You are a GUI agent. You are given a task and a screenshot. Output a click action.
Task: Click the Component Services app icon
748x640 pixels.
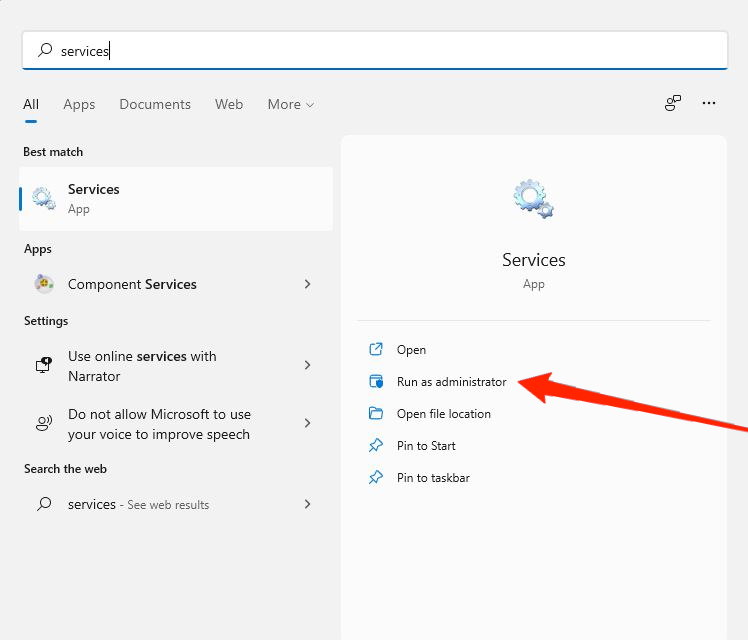(x=44, y=284)
